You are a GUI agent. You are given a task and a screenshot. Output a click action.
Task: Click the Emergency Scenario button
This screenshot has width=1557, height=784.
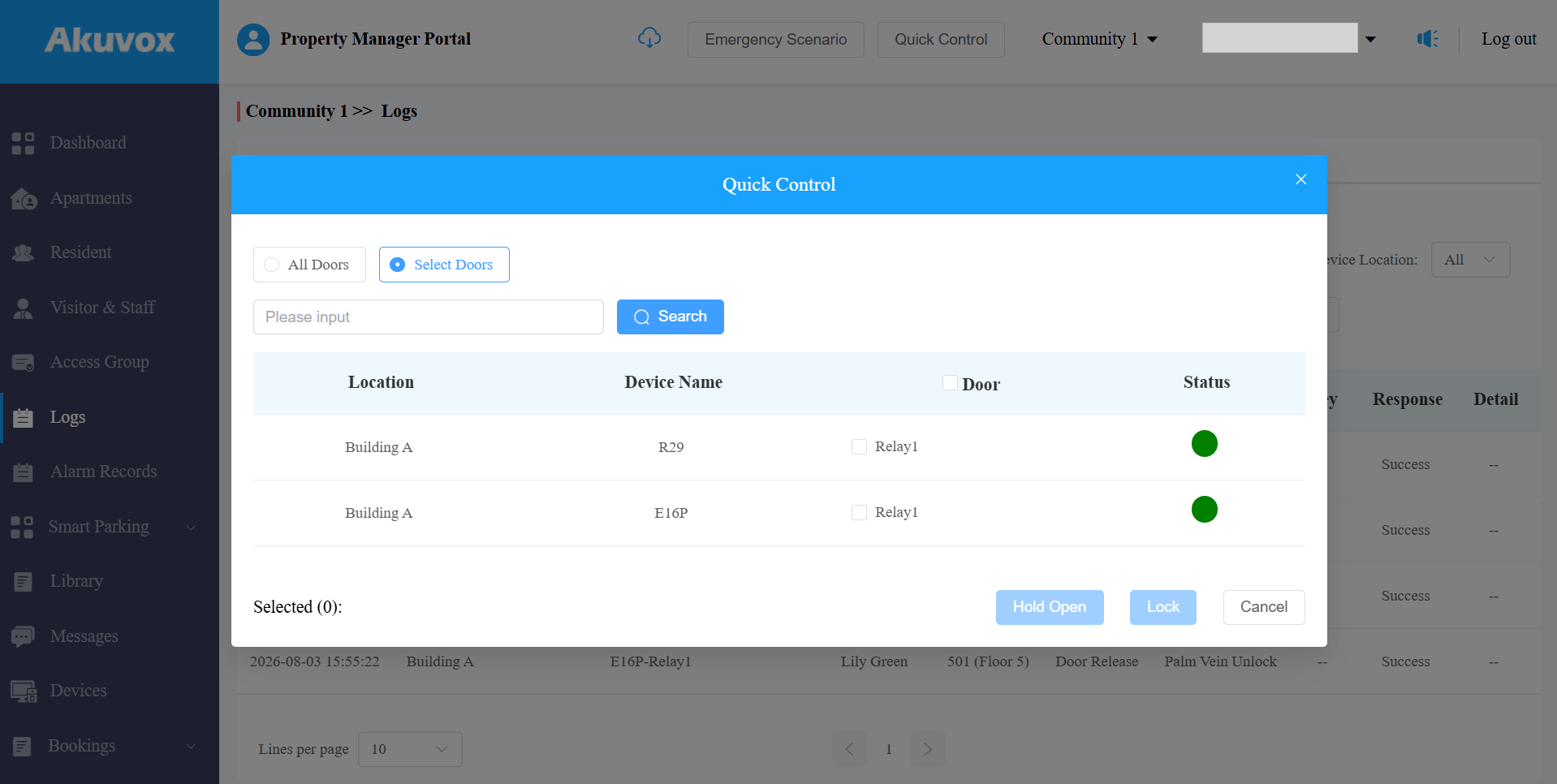pos(776,40)
